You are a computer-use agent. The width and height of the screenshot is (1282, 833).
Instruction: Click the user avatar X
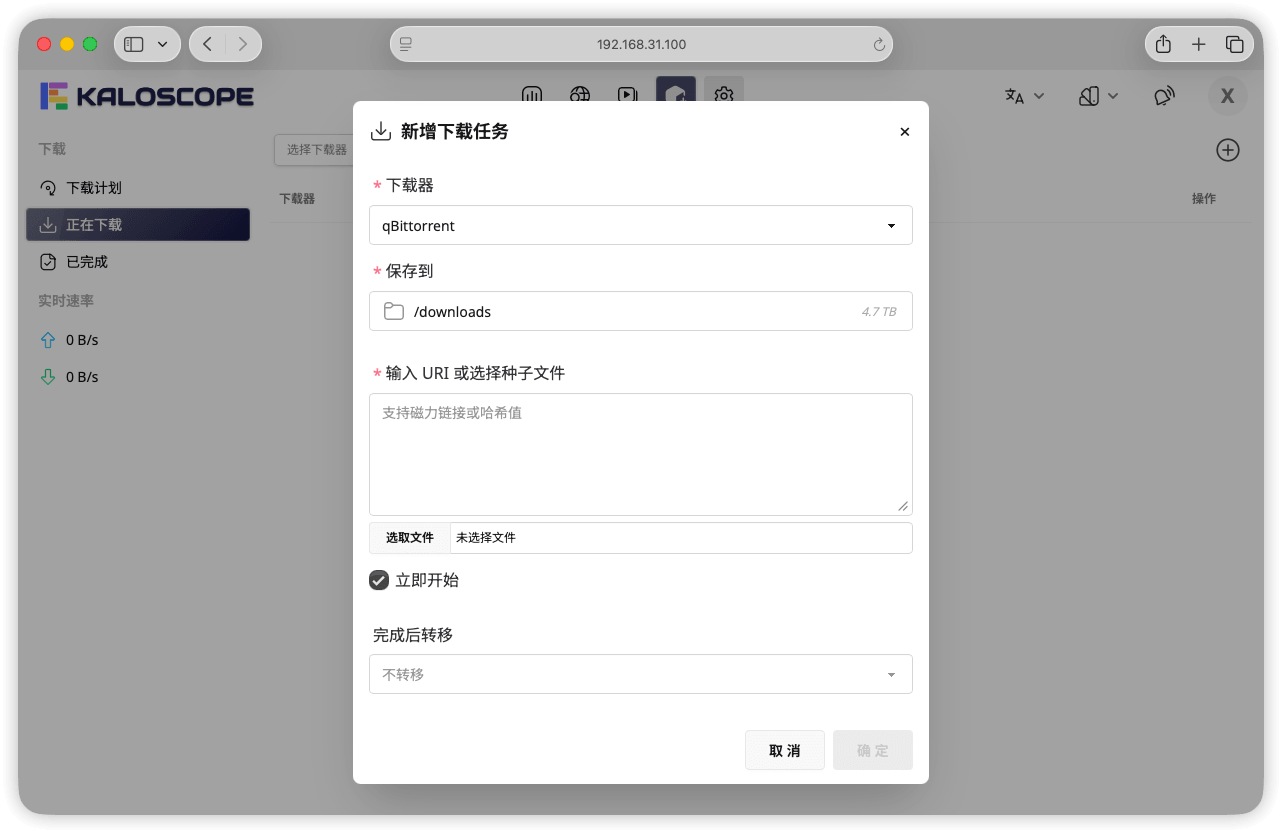click(1228, 96)
